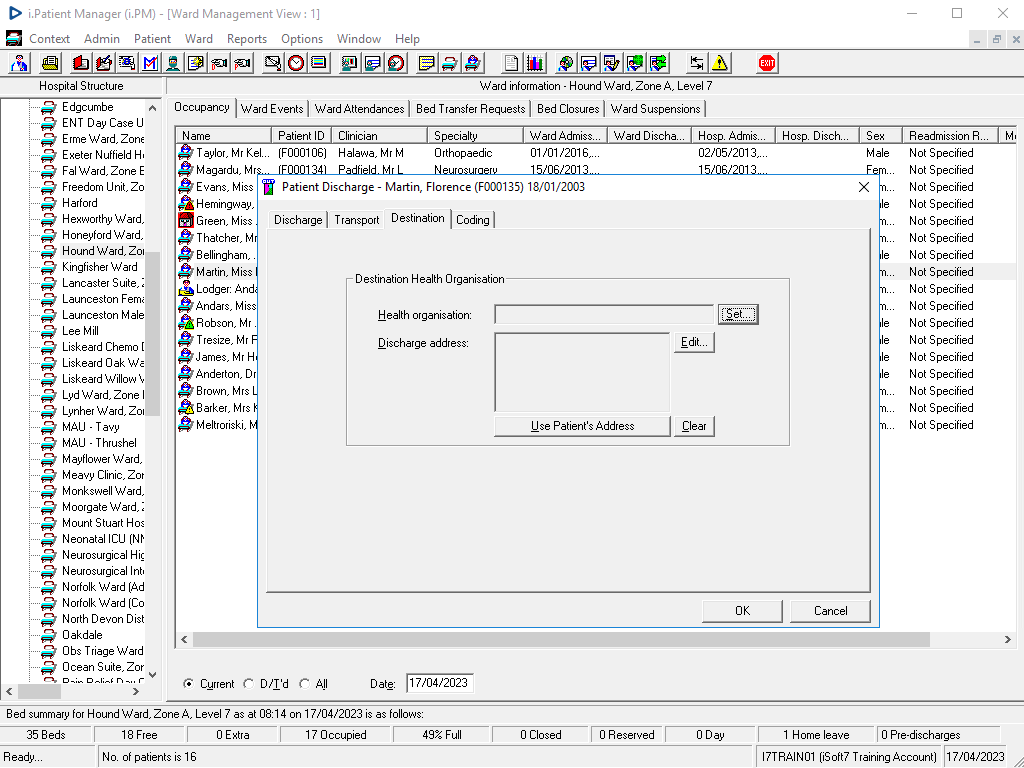The height and width of the screenshot is (768, 1024).
Task: Click the application icon left of Context menu
Action: click(x=14, y=39)
